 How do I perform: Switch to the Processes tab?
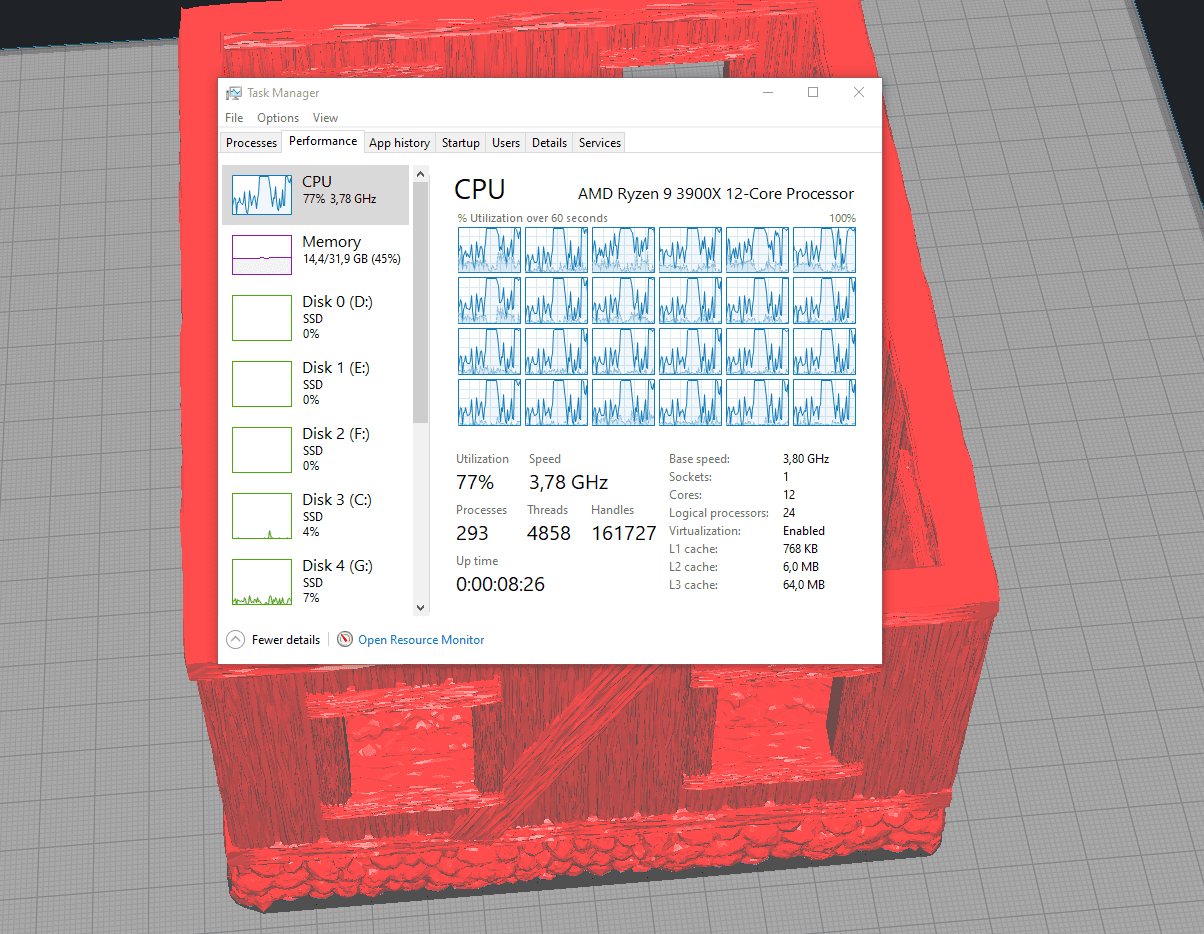[251, 143]
